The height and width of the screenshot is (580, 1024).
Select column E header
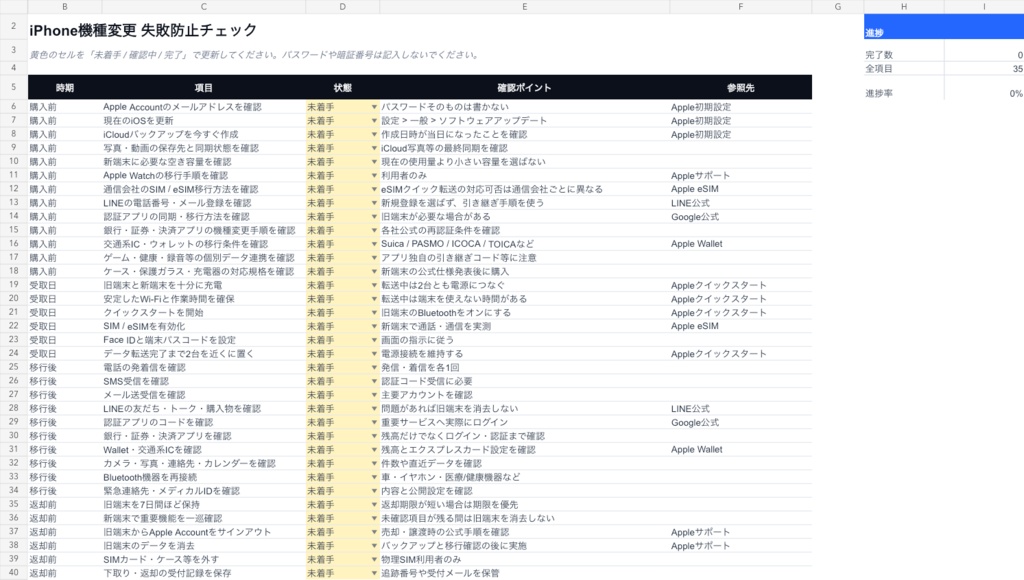pyautogui.click(x=524, y=7)
